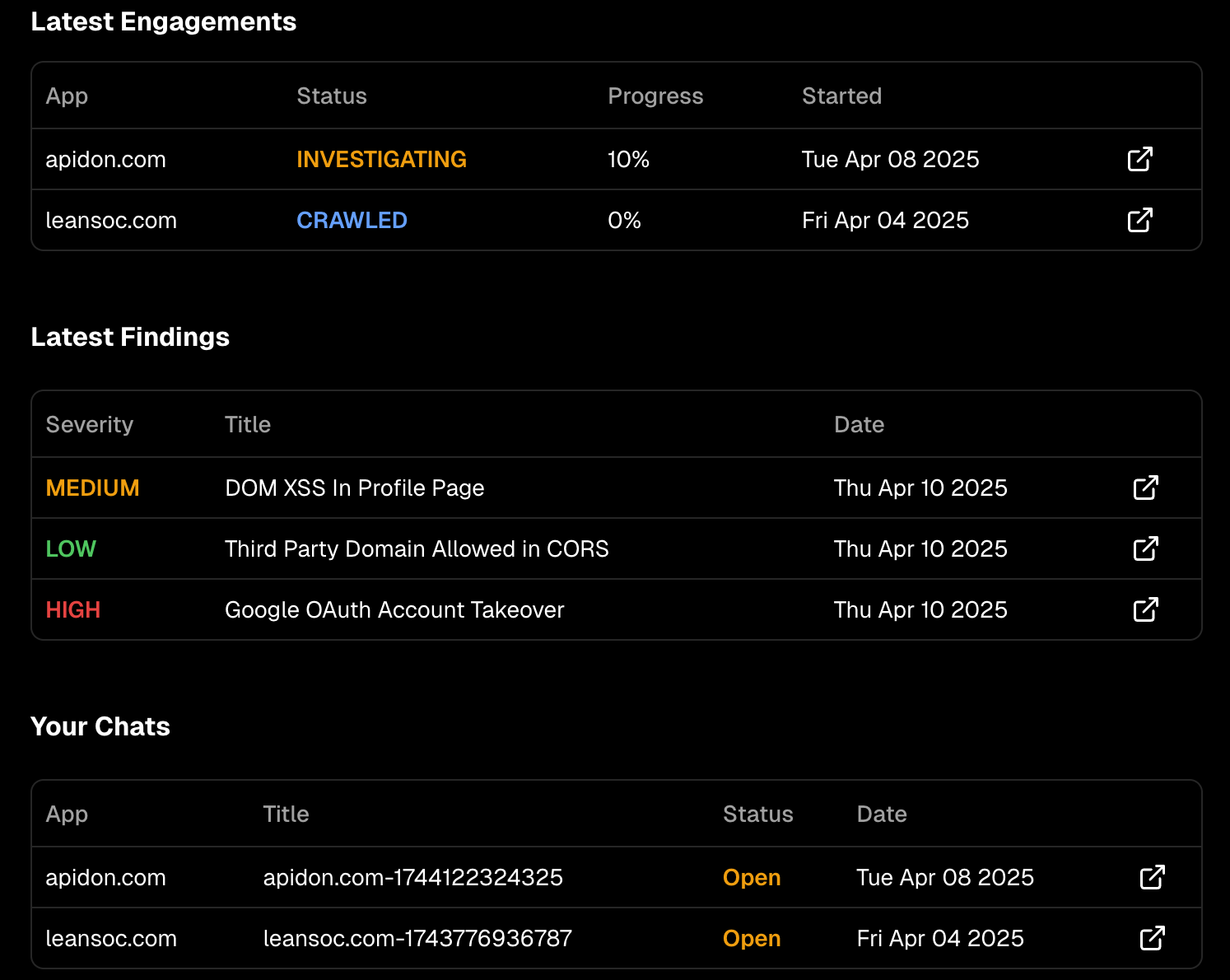This screenshot has width=1230, height=980.
Task: Open Google OAuth Account Takeover link icon
Action: point(1145,609)
